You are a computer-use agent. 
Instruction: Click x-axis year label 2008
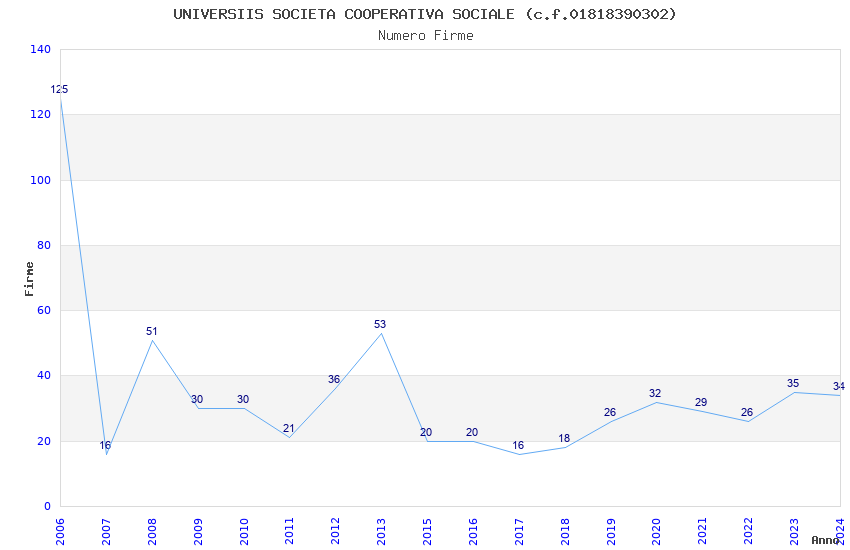pyautogui.click(x=152, y=531)
